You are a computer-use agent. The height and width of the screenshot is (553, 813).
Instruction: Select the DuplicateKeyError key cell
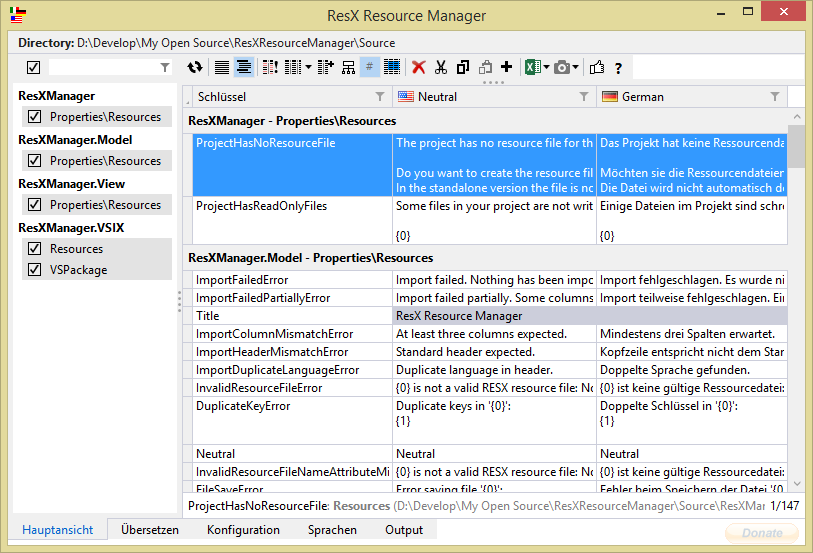[x=292, y=421]
